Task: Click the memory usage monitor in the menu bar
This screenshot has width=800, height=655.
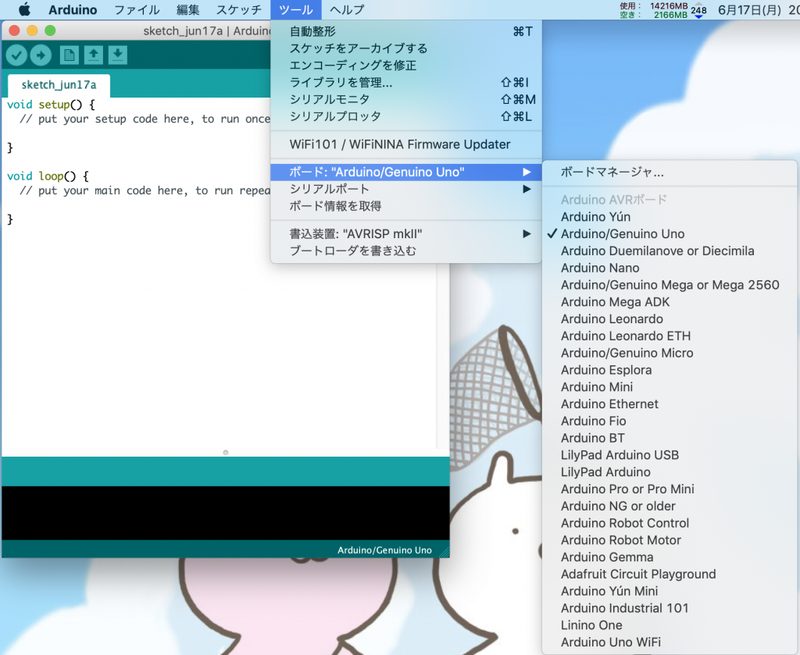Action: pyautogui.click(x=662, y=10)
